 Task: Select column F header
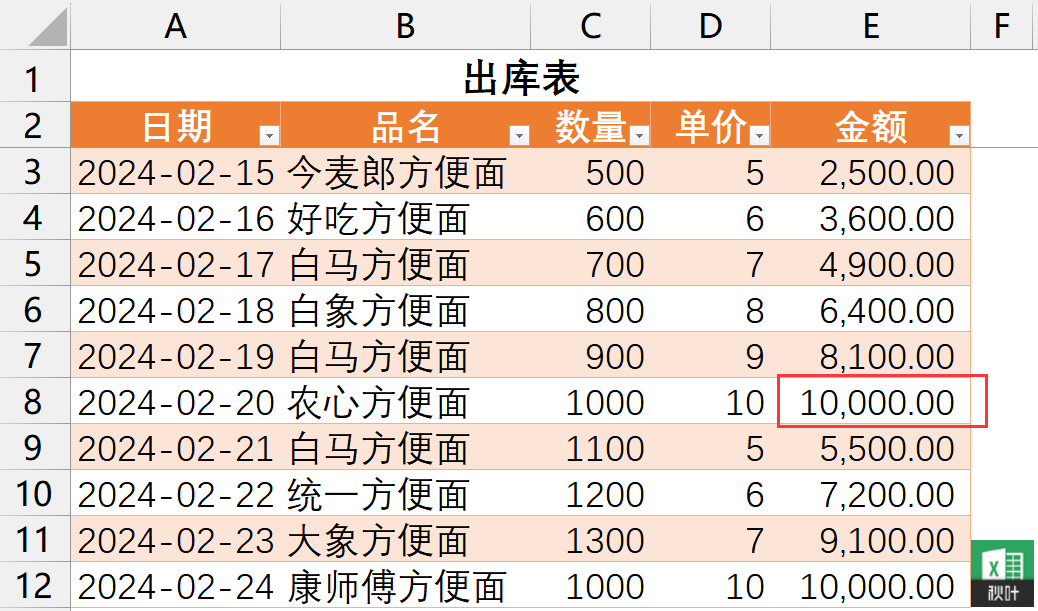(x=1001, y=26)
